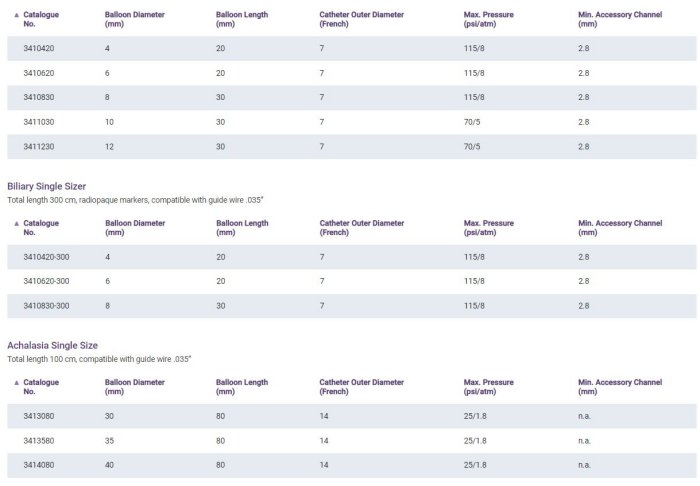Open catalogue number 3410830-300
The width and height of the screenshot is (700, 486).
point(46,306)
